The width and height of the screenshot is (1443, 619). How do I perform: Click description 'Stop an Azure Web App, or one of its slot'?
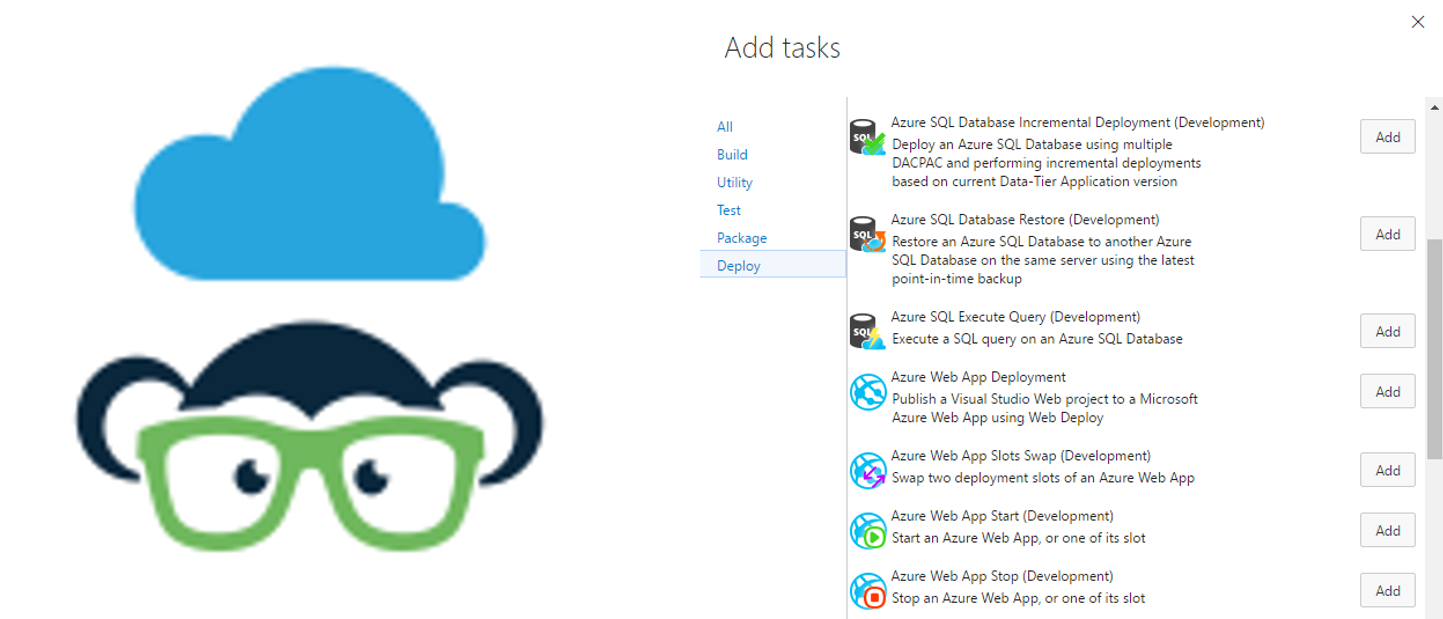[x=1019, y=598]
